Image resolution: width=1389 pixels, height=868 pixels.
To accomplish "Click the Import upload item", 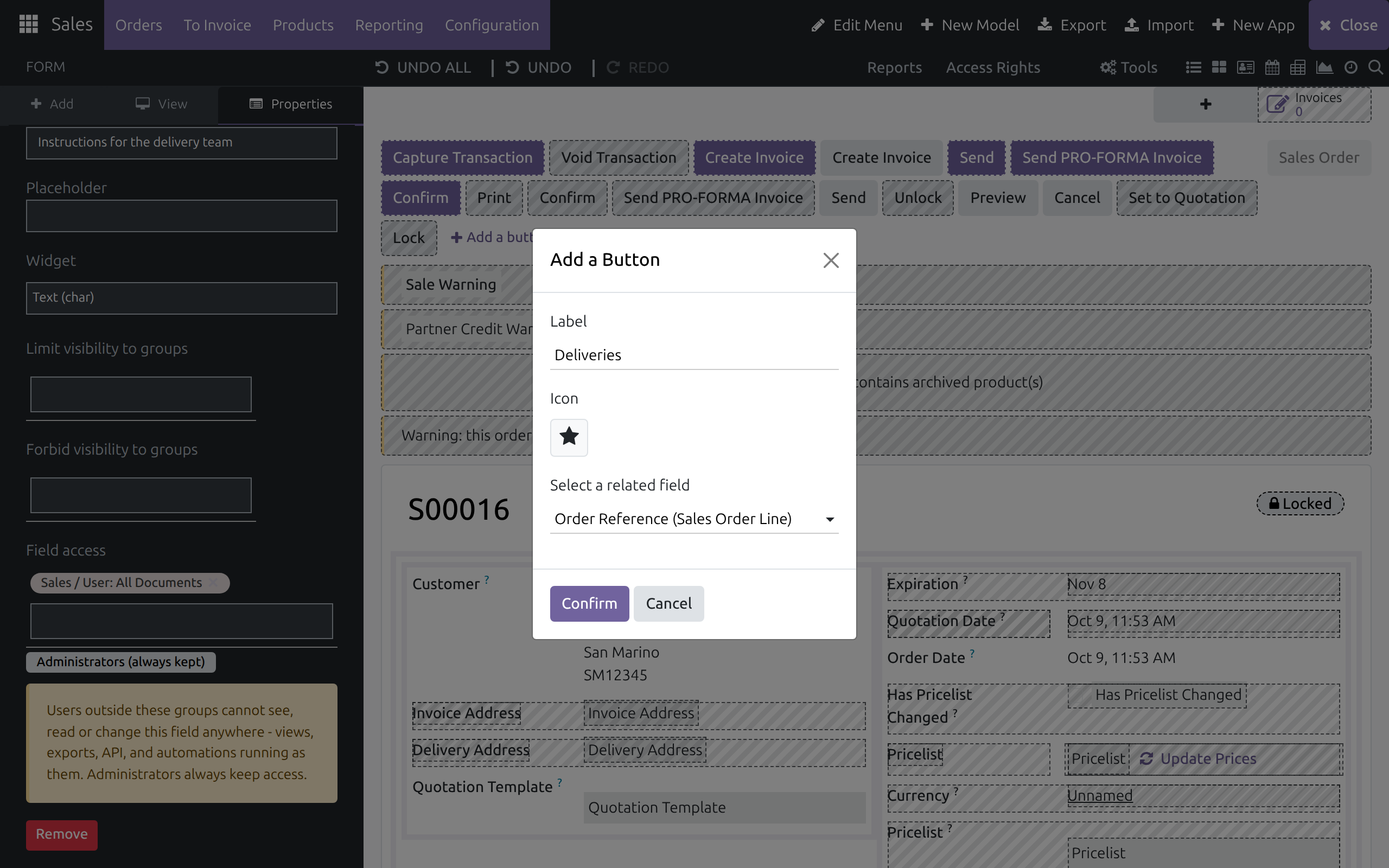I will pos(1159,25).
